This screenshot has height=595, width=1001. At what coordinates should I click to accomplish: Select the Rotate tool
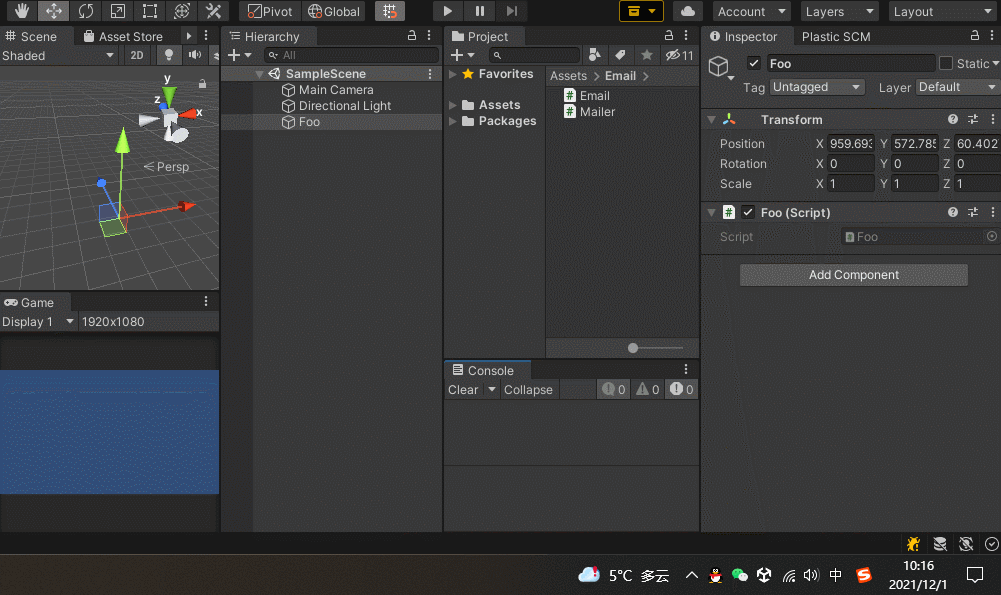pos(86,11)
